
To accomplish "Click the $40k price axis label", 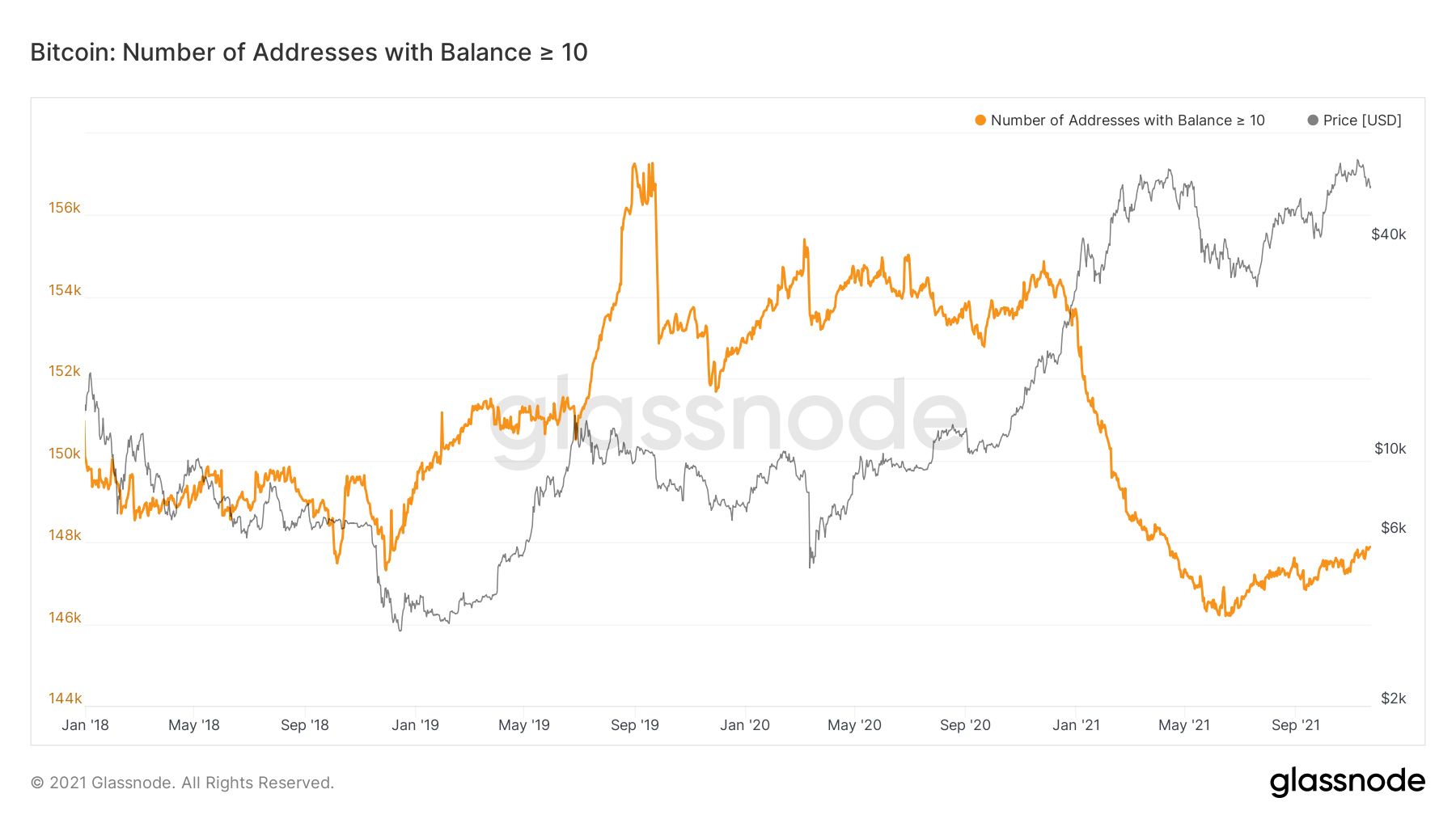I will pos(1389,234).
